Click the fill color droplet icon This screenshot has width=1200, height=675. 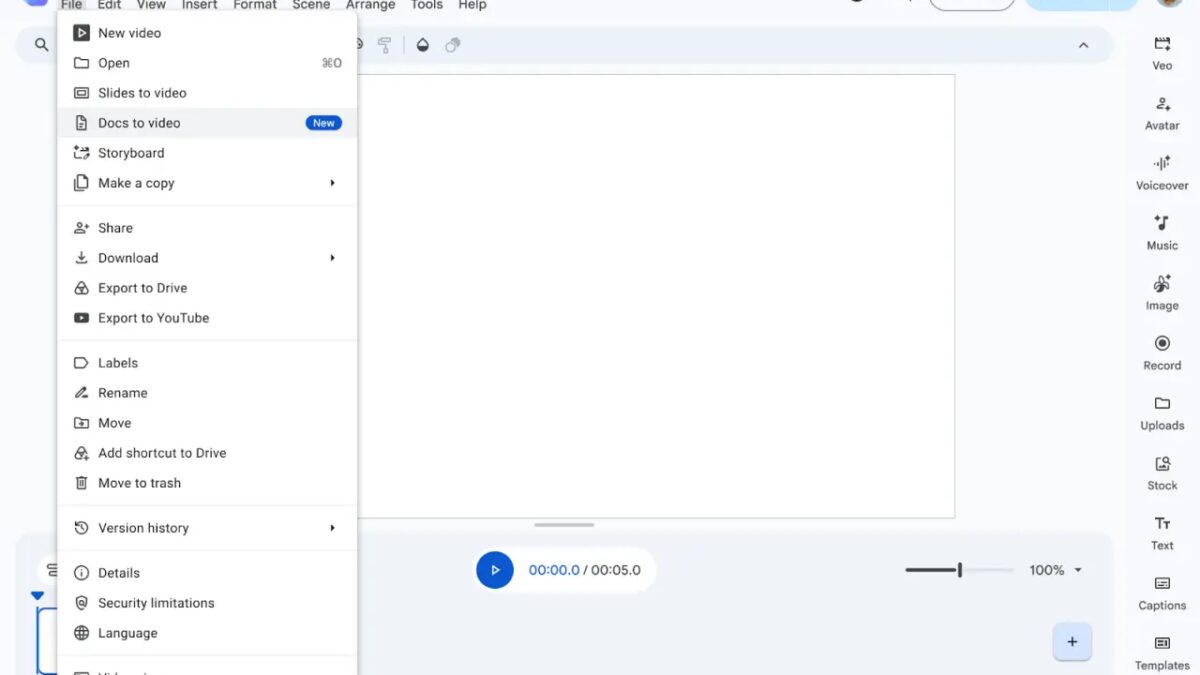tap(422, 45)
